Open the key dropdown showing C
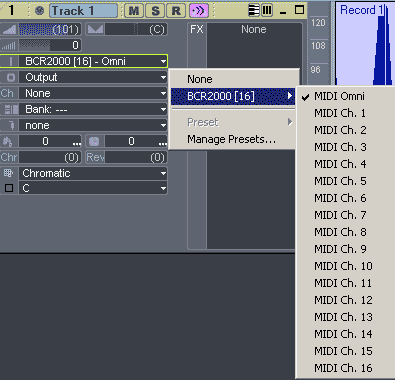Image resolution: width=395 pixels, height=380 pixels. [93, 188]
